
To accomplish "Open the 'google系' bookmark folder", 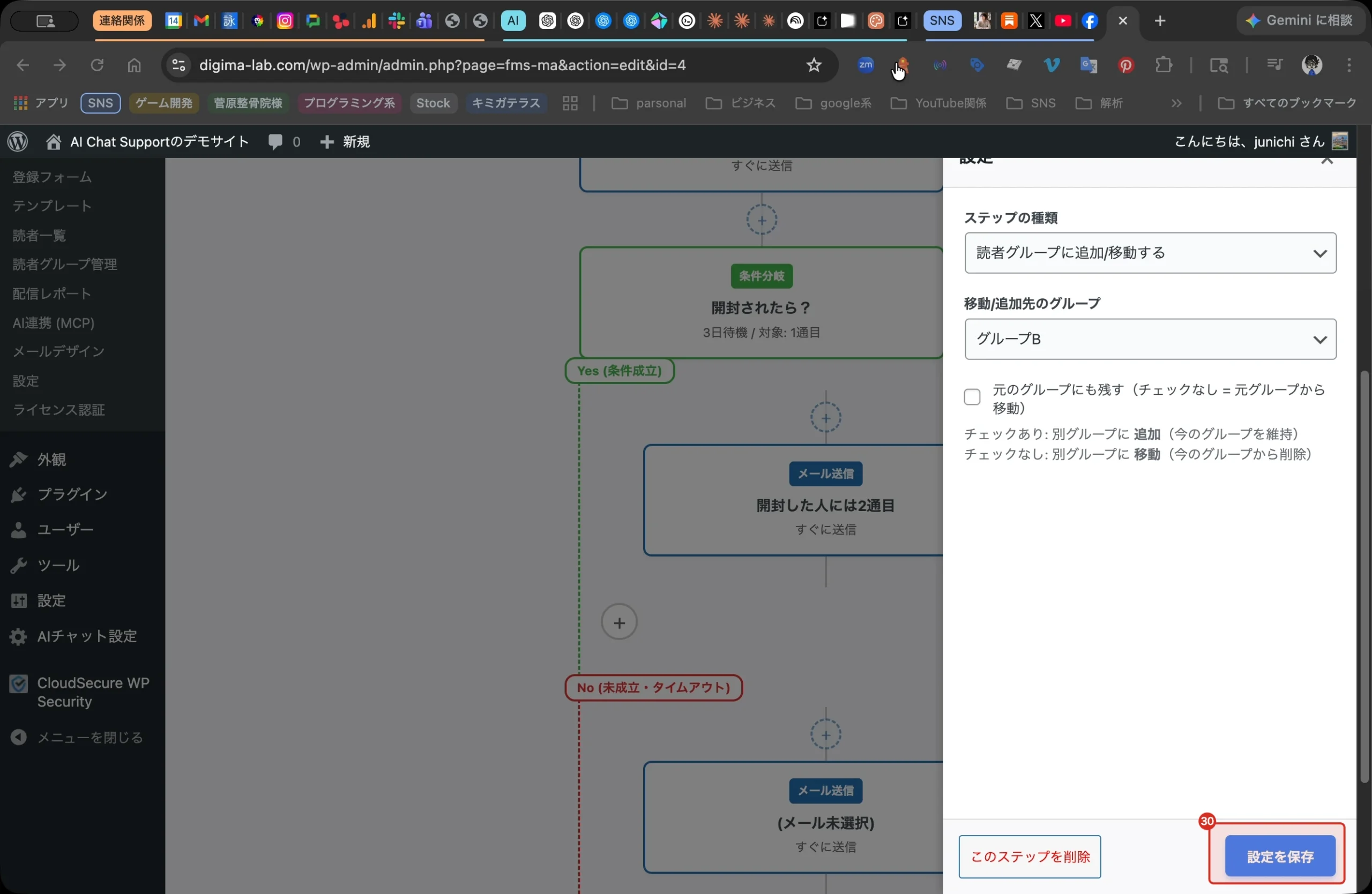I will point(833,103).
